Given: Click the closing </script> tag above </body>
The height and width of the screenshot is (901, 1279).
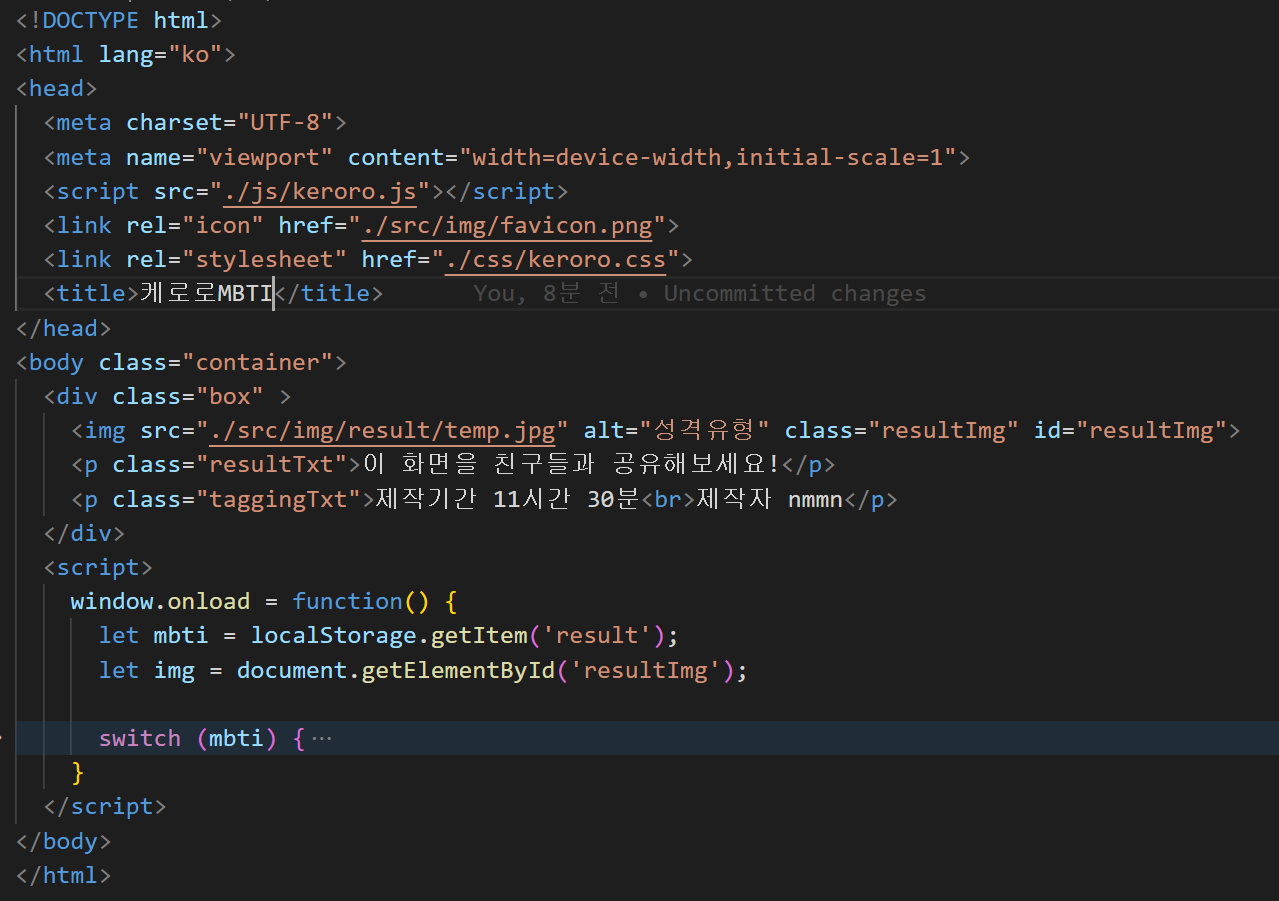Looking at the screenshot, I should click(105, 806).
